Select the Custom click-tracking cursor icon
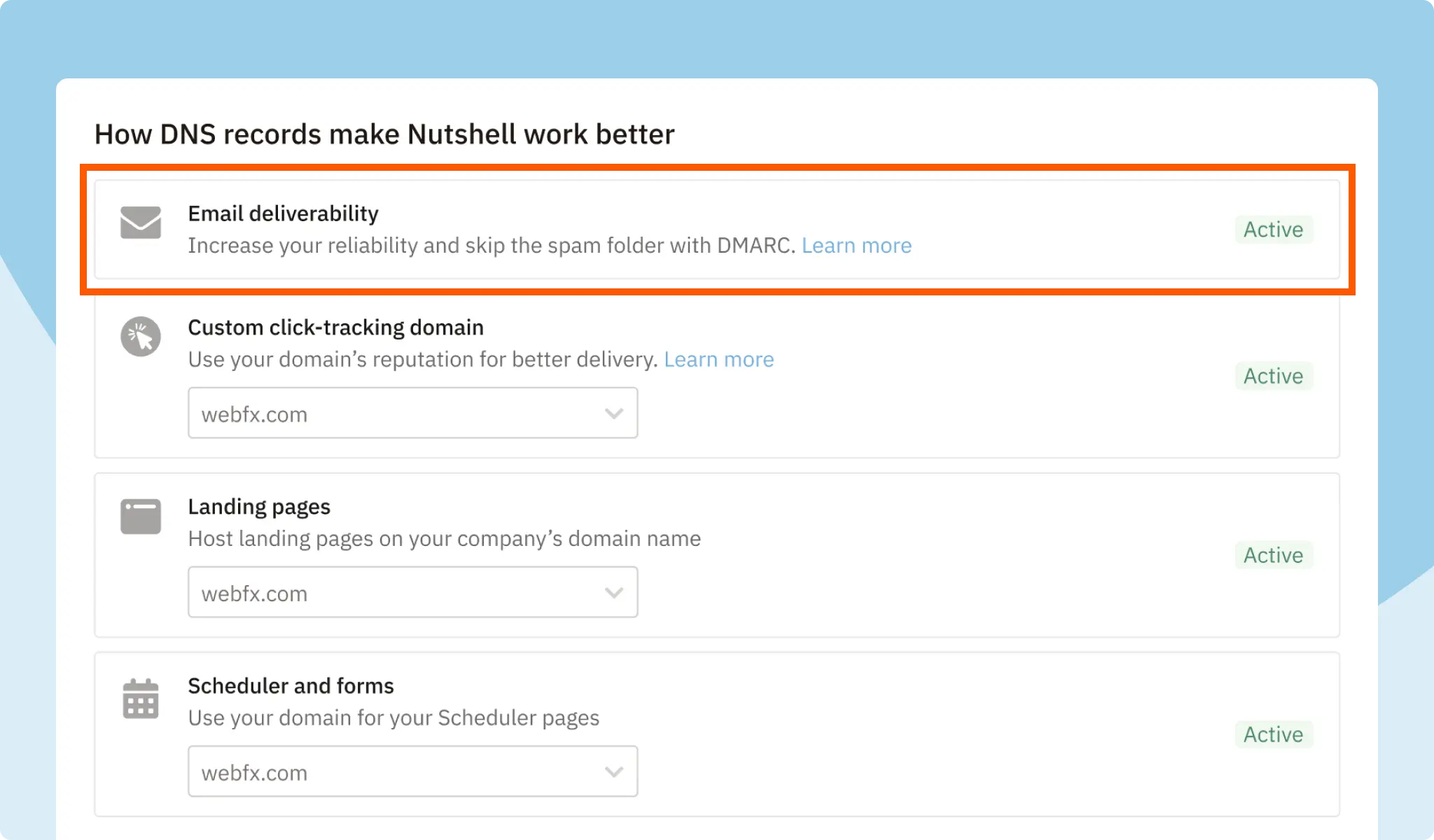1434x840 pixels. 141,336
